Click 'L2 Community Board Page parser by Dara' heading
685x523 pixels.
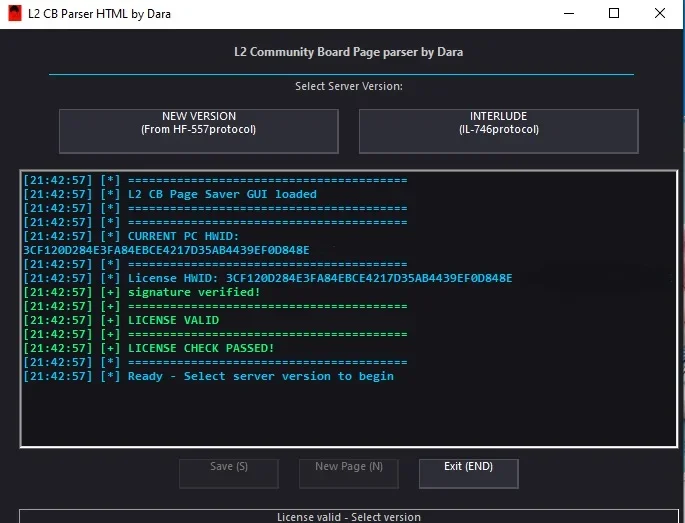click(349, 52)
